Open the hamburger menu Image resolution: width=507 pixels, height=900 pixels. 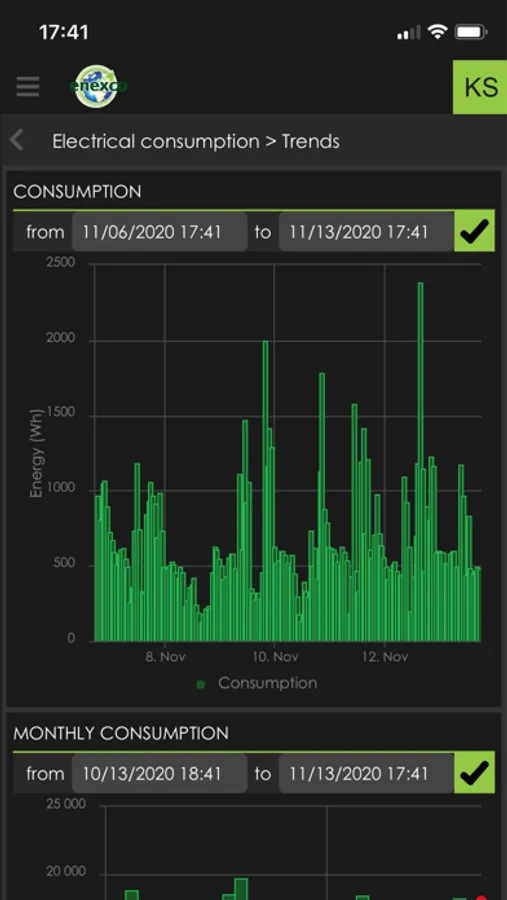tap(28, 87)
